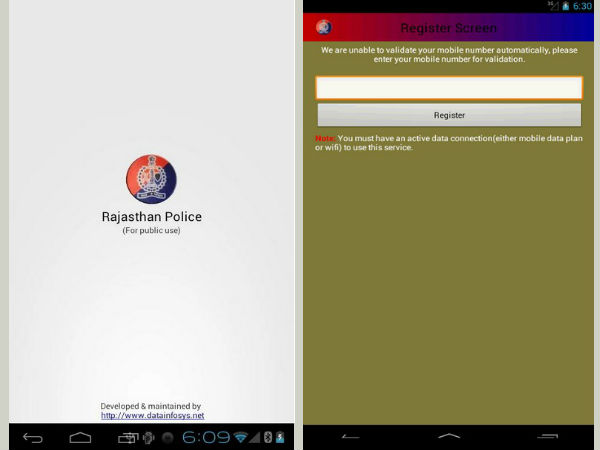Tap the back arrow in right phone's navigation bar
600x450 pixels.
[350, 437]
